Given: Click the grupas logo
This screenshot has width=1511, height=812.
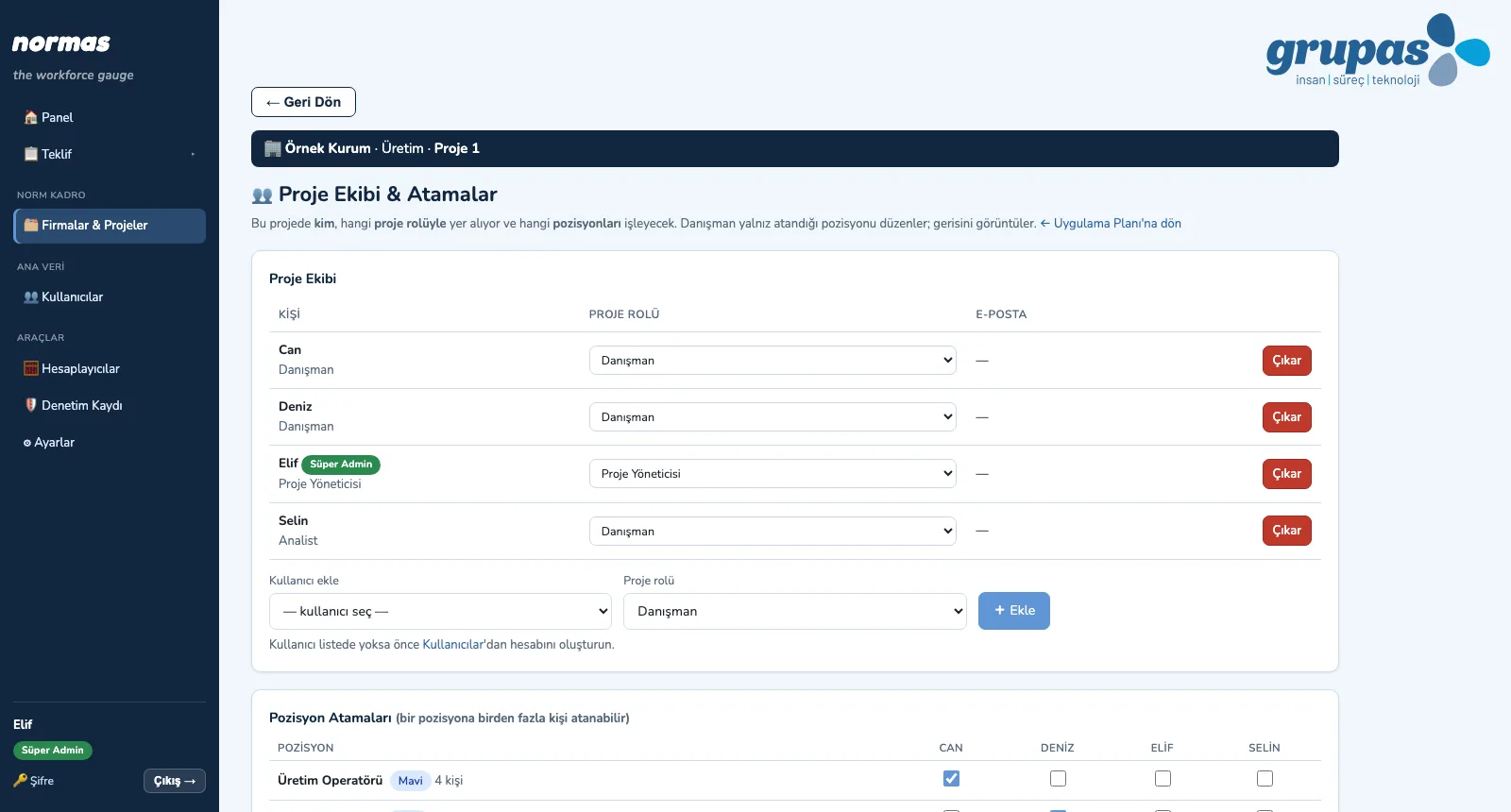Looking at the screenshot, I should [1378, 50].
